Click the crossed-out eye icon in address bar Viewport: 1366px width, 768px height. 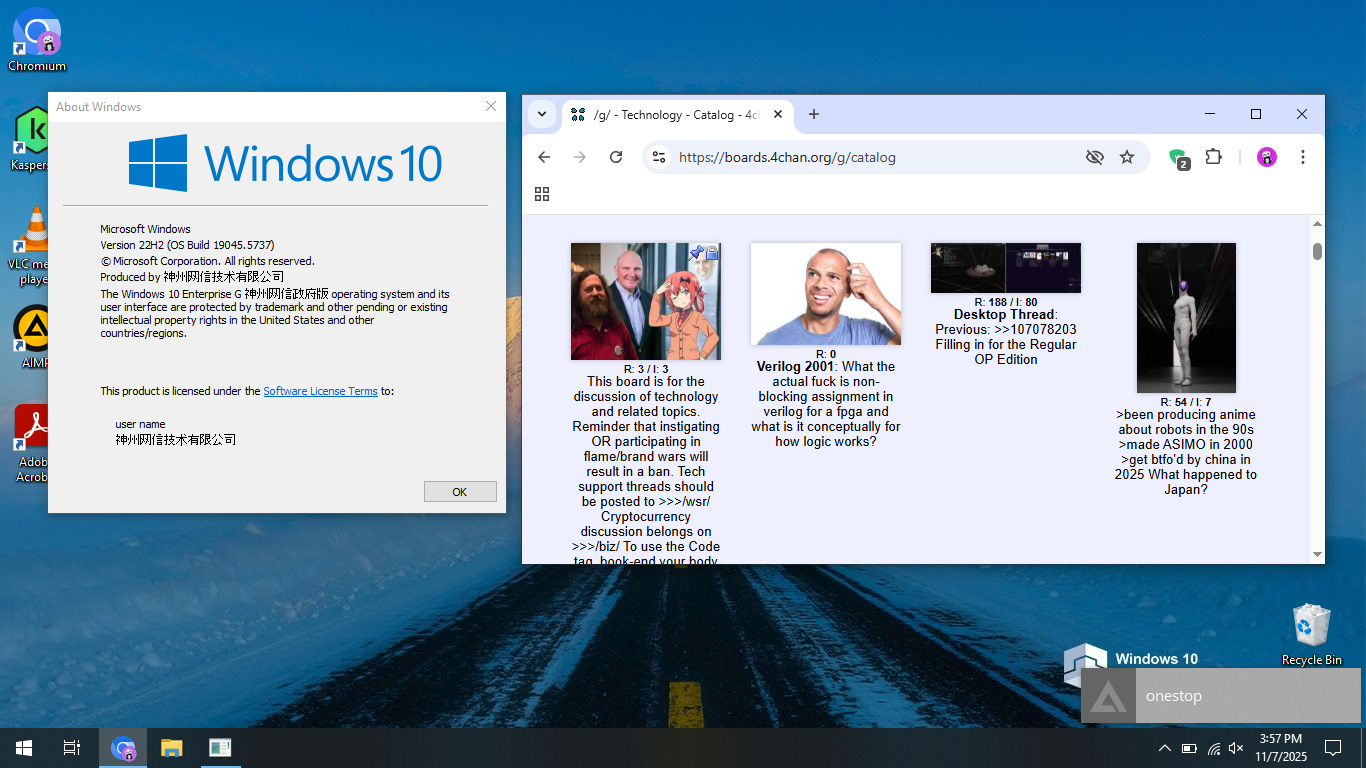1095,157
